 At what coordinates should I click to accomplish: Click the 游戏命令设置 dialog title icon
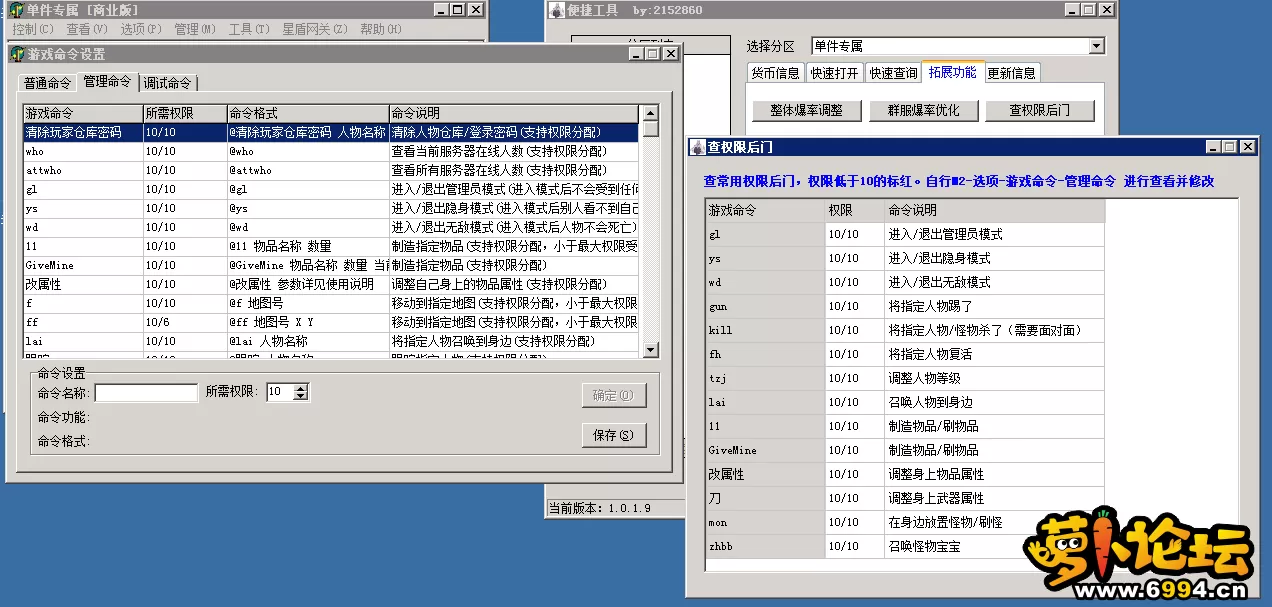[x=17, y=54]
